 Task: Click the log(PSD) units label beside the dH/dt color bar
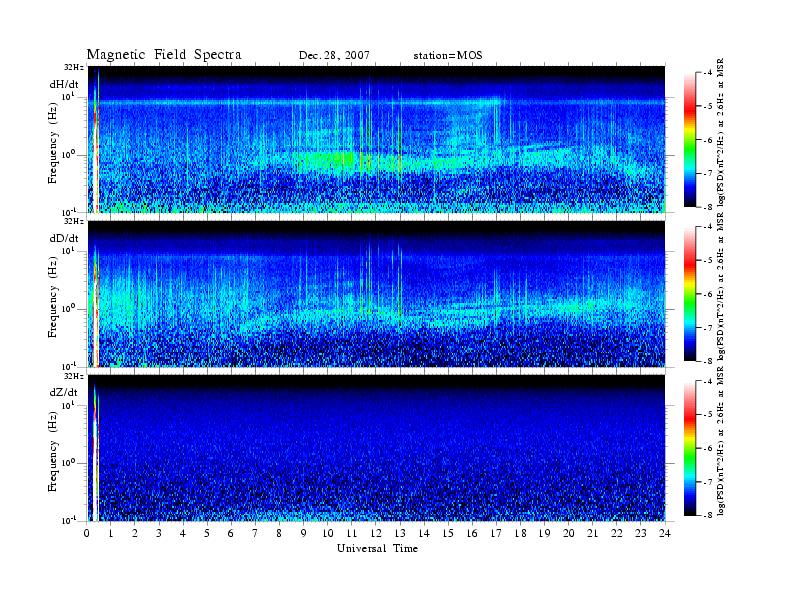[720, 133]
